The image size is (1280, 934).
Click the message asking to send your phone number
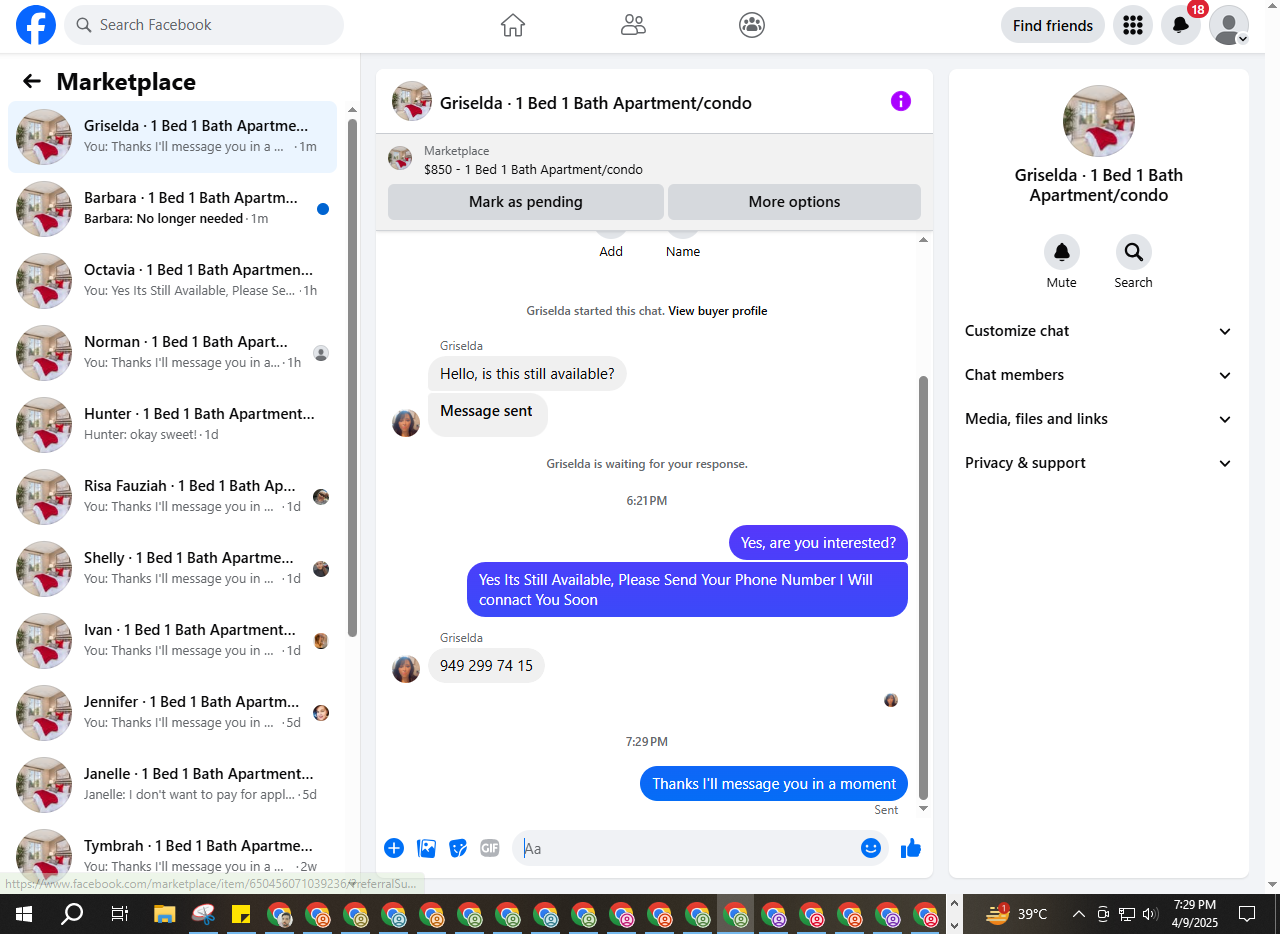[687, 590]
